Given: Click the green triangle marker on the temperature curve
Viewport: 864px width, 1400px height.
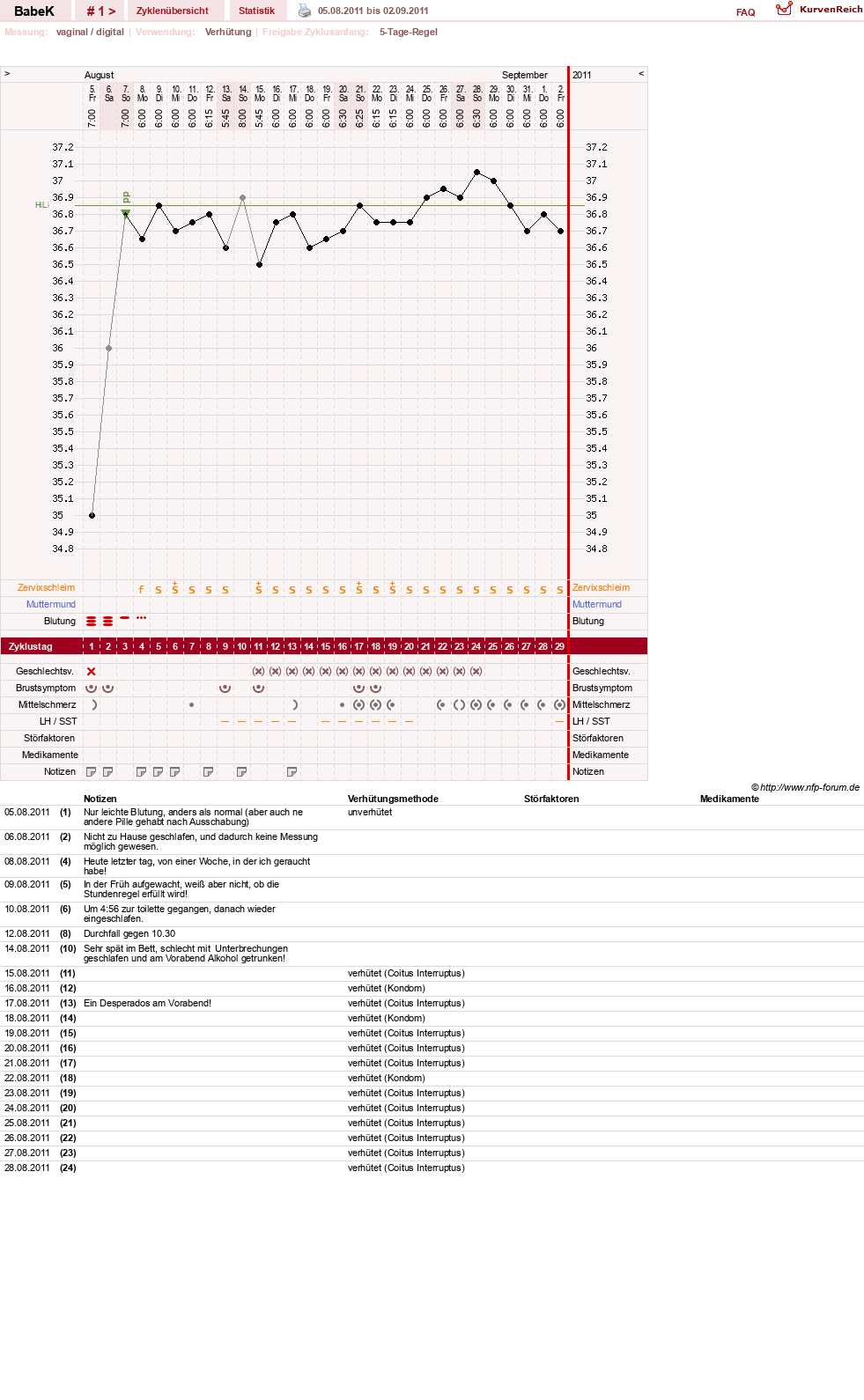Looking at the screenshot, I should pos(125,213).
